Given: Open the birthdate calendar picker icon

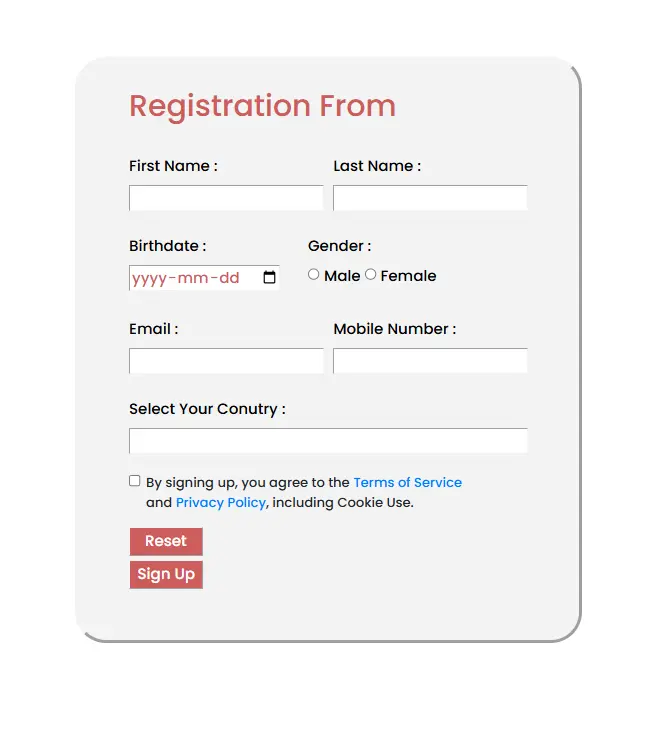Looking at the screenshot, I should (x=269, y=278).
